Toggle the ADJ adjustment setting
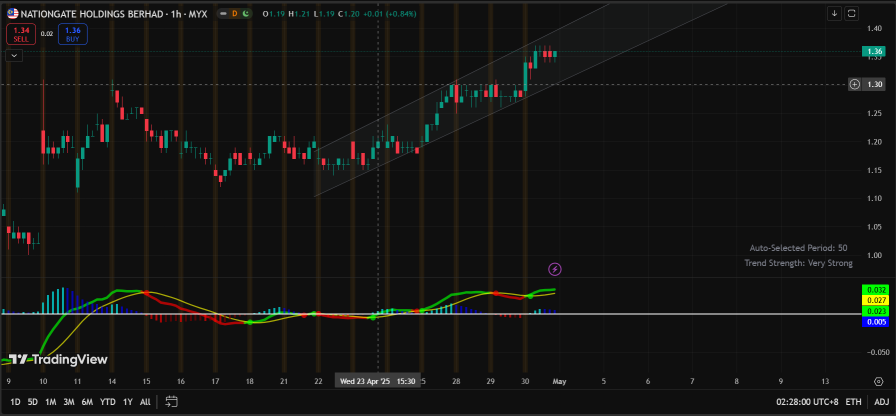The width and height of the screenshot is (896, 416). [881, 402]
